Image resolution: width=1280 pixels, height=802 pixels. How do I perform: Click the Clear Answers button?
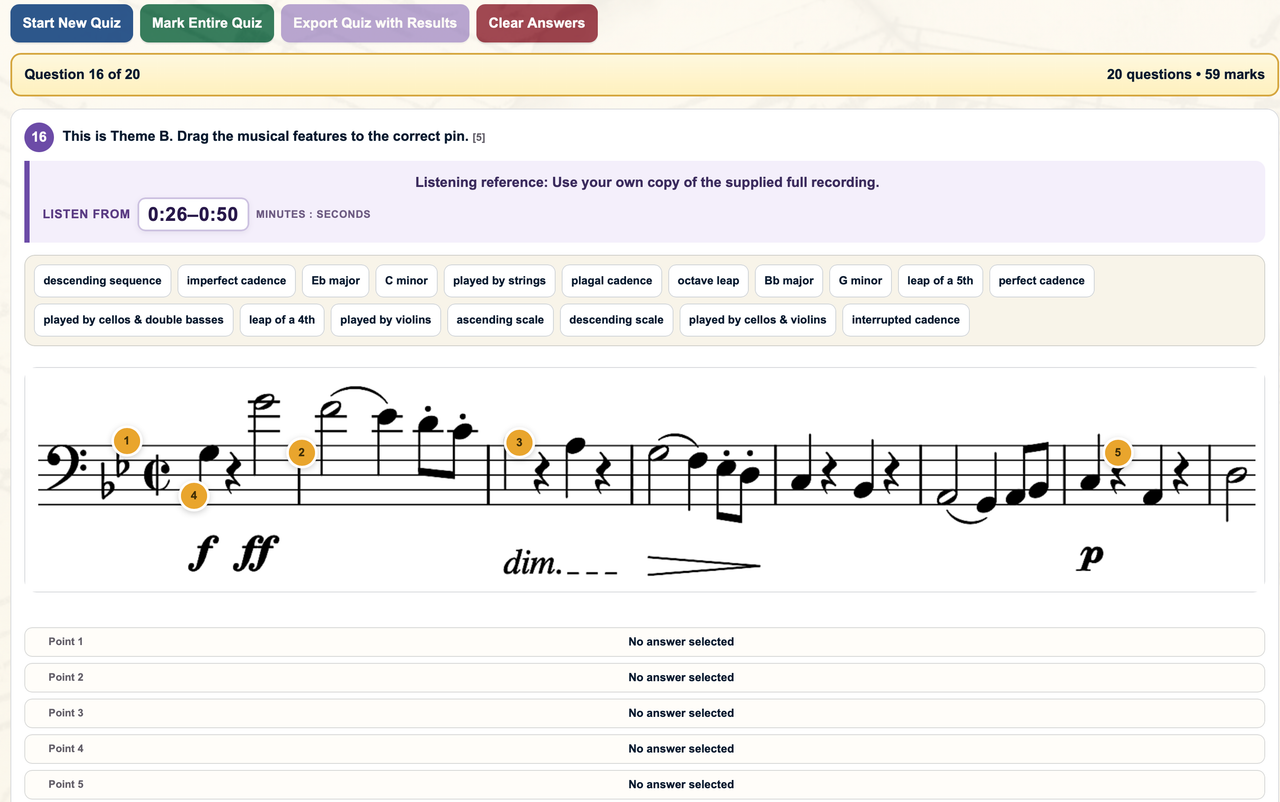pyautogui.click(x=537, y=23)
